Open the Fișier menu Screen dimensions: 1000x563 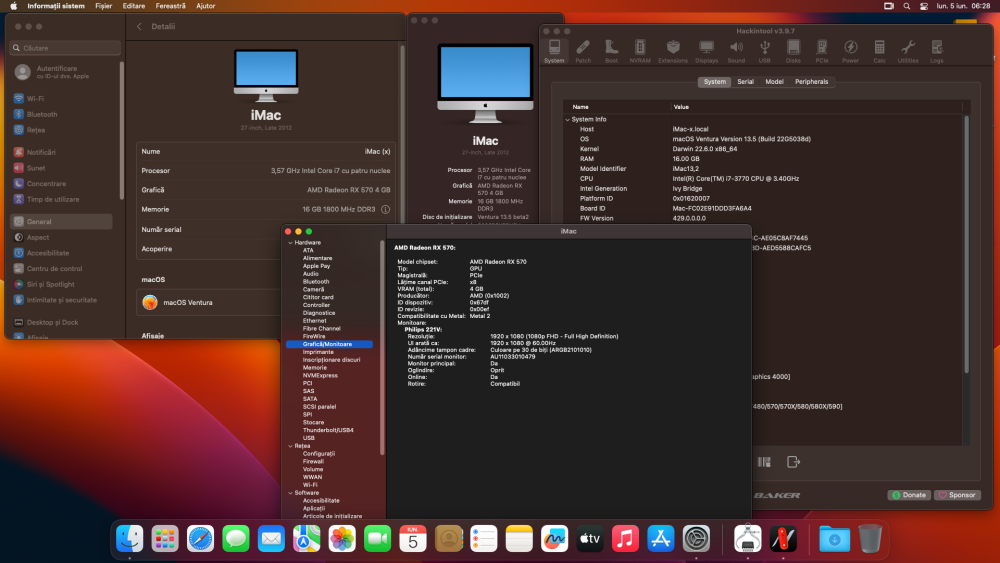[x=103, y=6]
